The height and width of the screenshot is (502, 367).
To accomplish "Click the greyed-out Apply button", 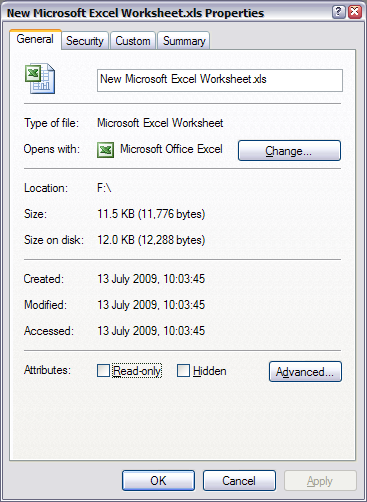I will 320,481.
